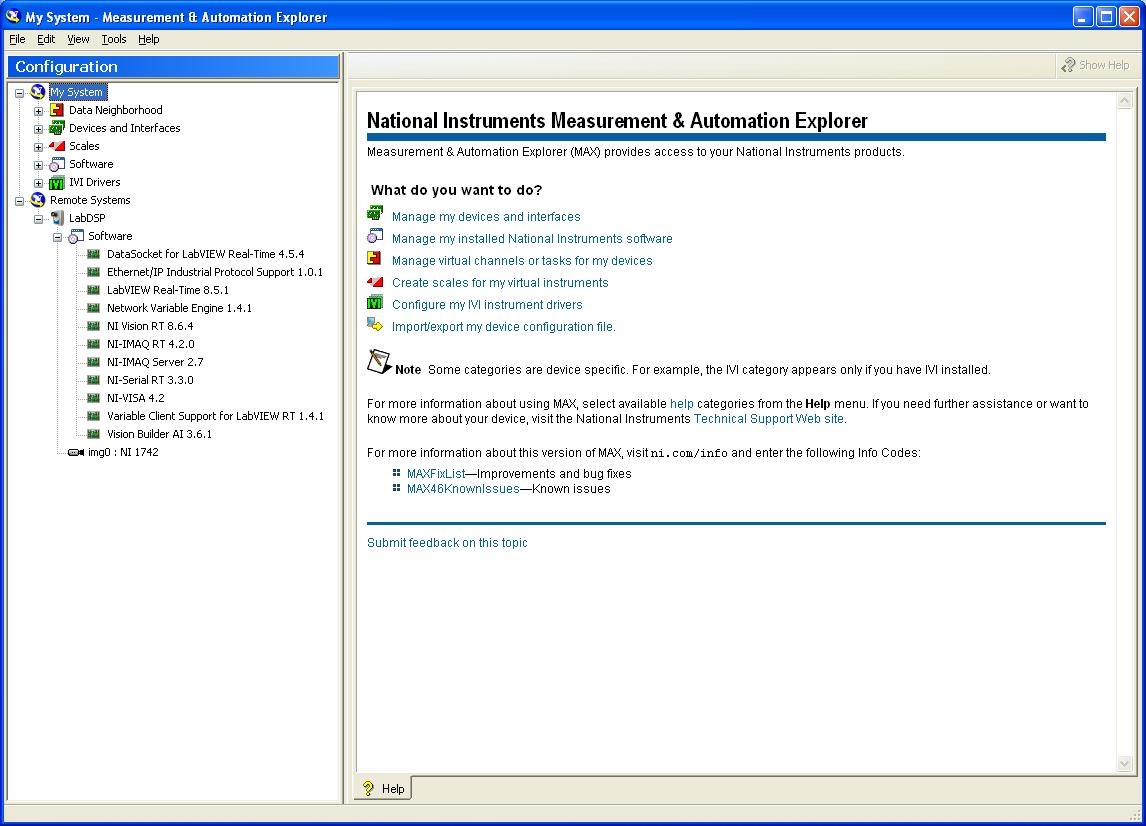The height and width of the screenshot is (826, 1146).
Task: Click the NI-VISA 4.2 chip icon
Action: 94,398
